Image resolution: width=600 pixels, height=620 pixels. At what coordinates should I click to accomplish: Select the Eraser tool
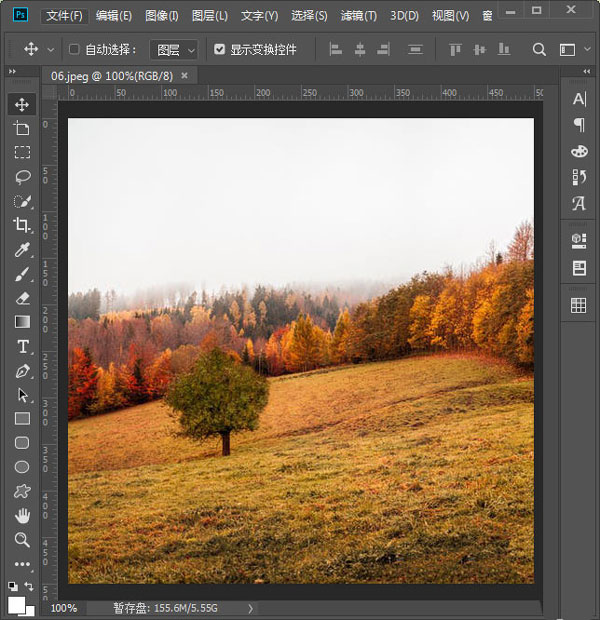23,298
